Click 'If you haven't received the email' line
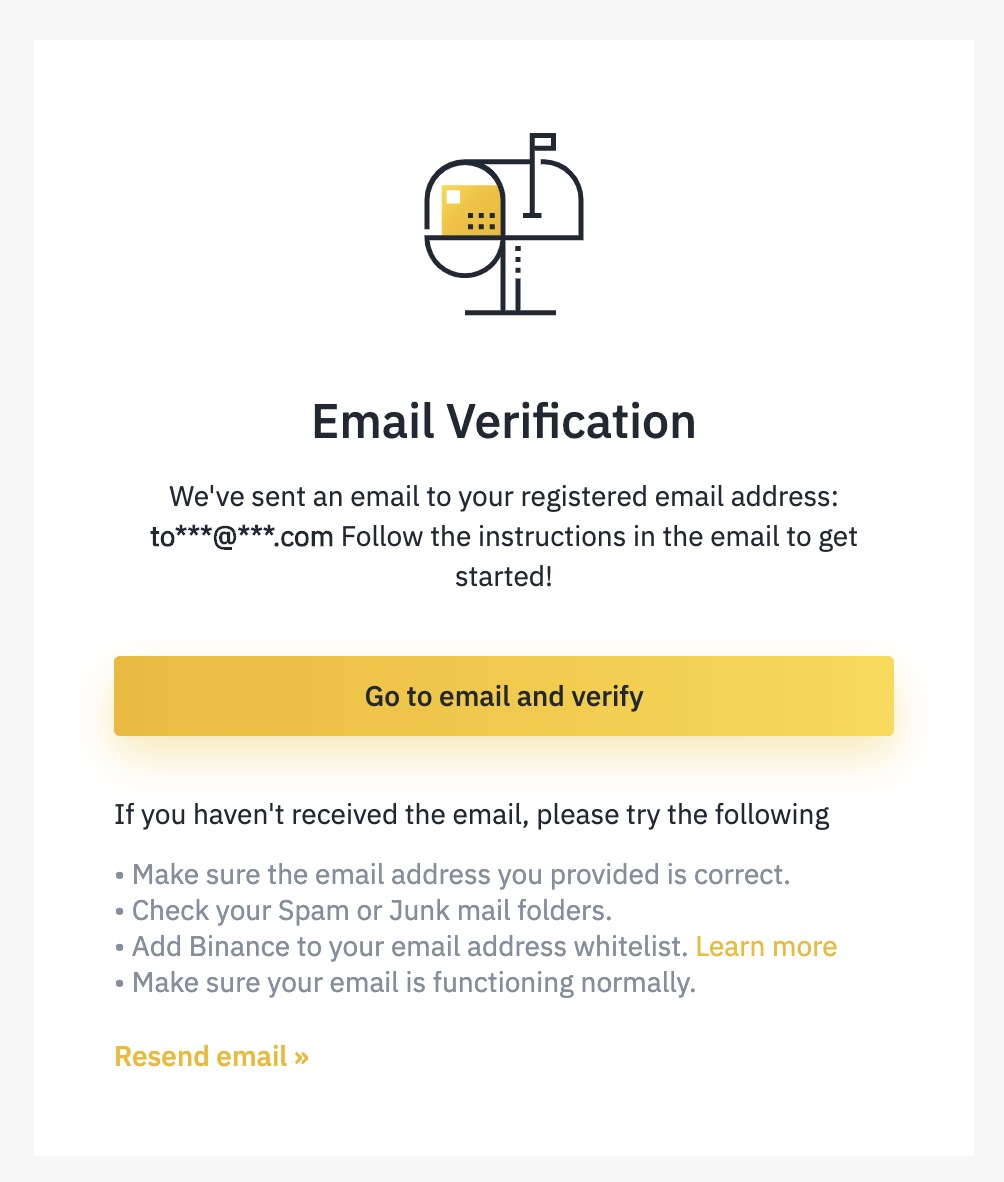The height and width of the screenshot is (1182, 1004). coord(472,815)
